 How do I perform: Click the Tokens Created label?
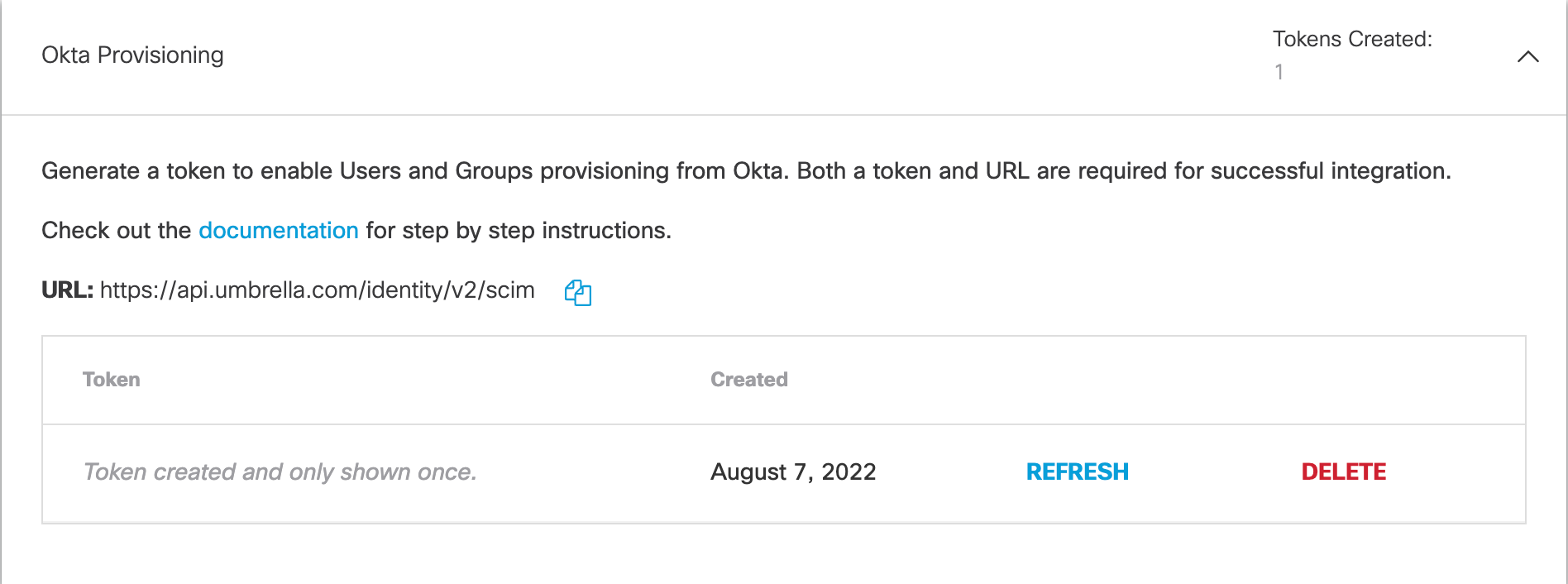tap(1351, 39)
